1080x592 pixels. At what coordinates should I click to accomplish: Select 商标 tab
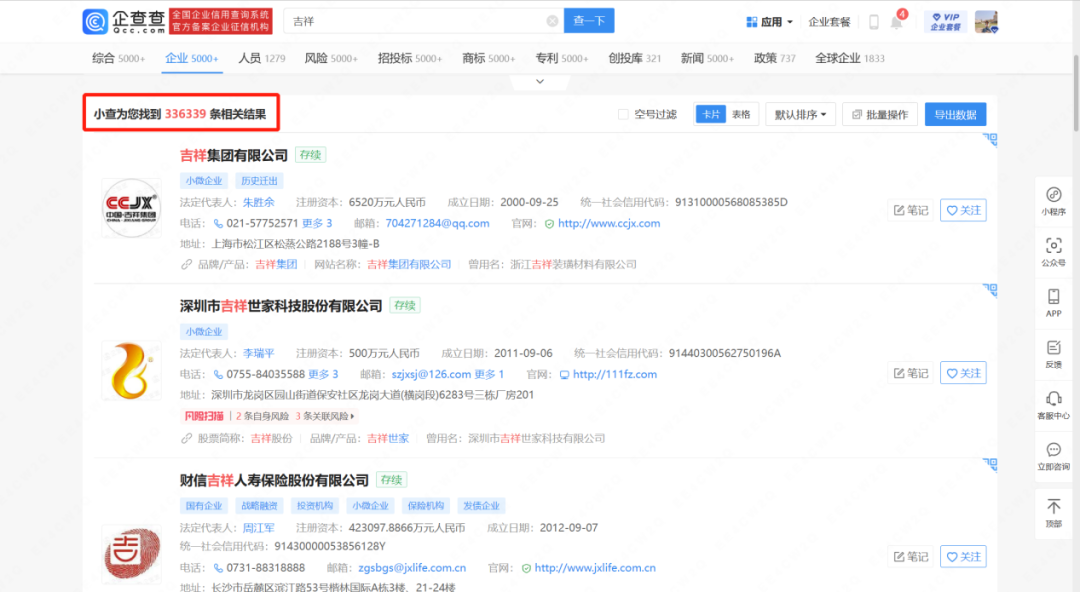(488, 59)
